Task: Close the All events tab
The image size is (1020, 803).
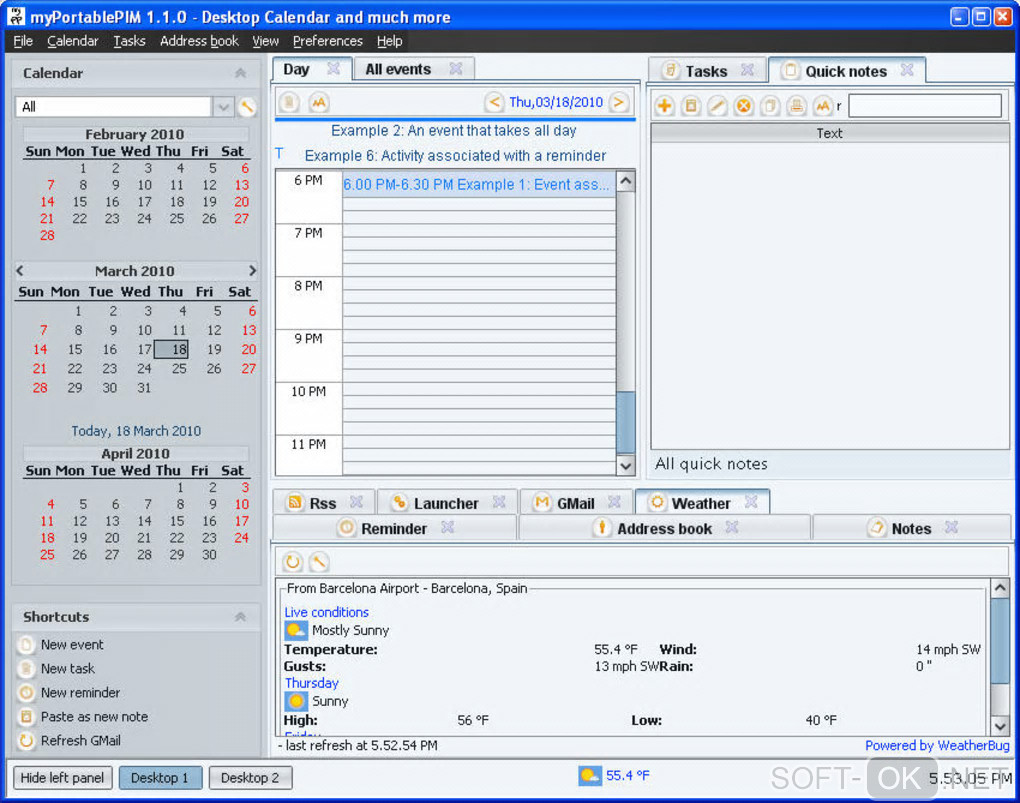Action: click(x=455, y=68)
